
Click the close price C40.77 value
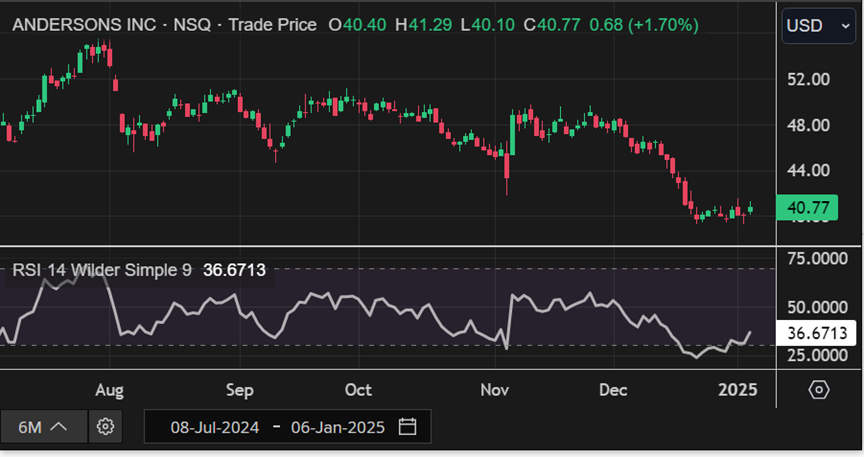tap(552, 25)
